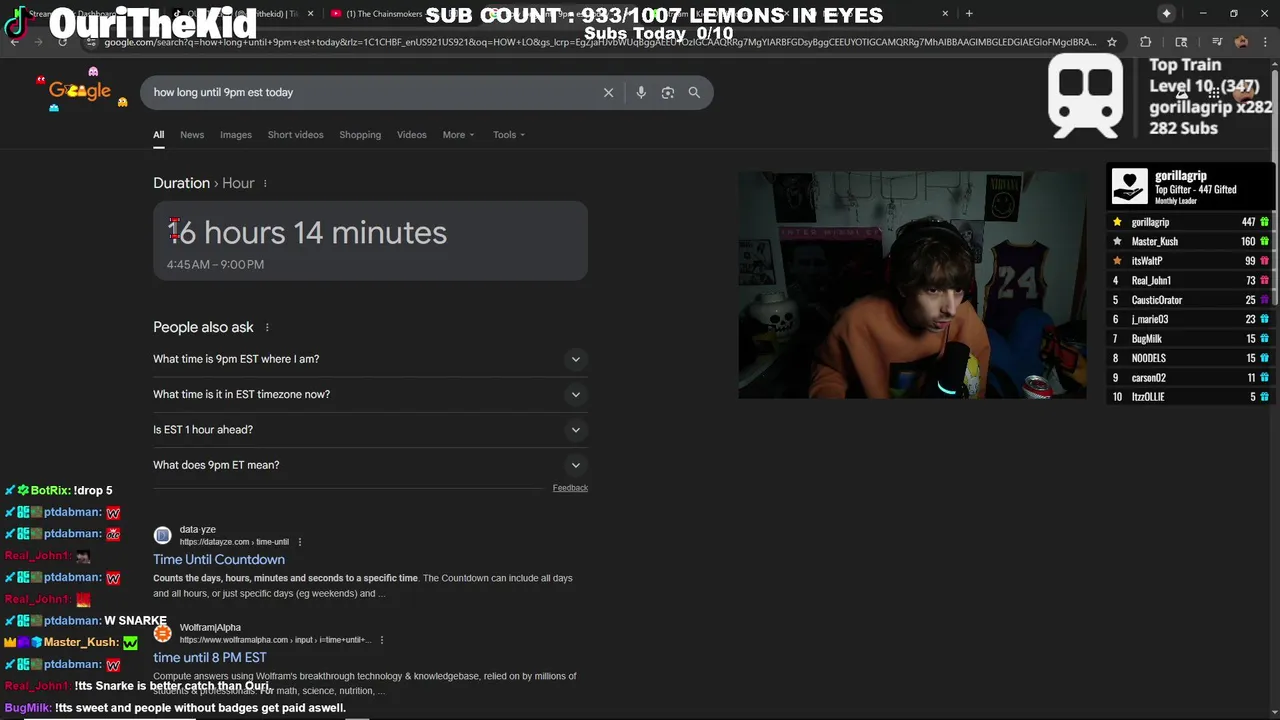1280x720 pixels.
Task: Click into the Google search query field
Action: pyautogui.click(x=370, y=92)
